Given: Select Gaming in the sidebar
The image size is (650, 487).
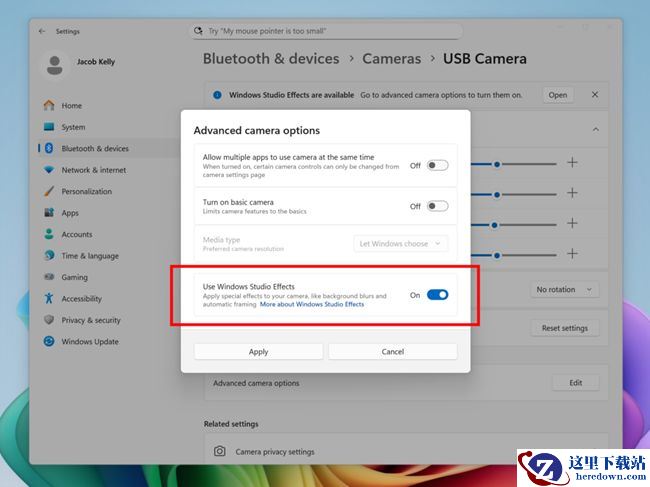Looking at the screenshot, I should (75, 277).
